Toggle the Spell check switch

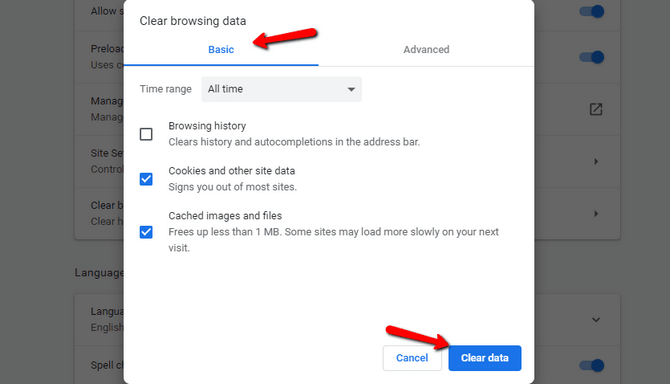click(592, 365)
